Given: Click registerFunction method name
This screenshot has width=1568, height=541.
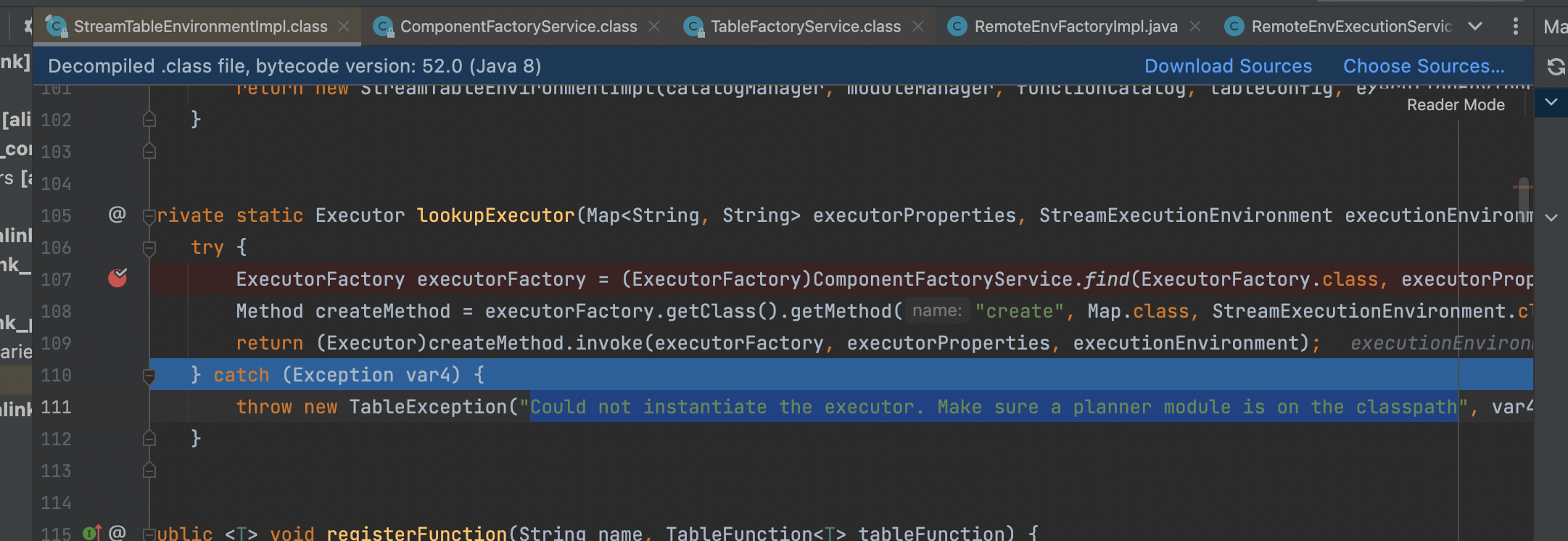Looking at the screenshot, I should click(416, 533).
